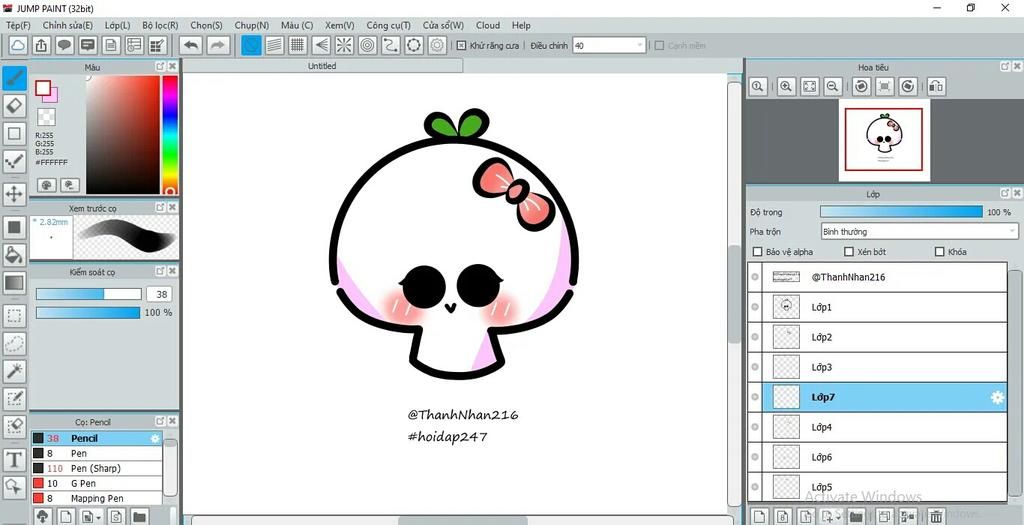Screen dimensions: 1024x525
Task: Open the Pha trộn blend mode dropdown
Action: coord(920,231)
